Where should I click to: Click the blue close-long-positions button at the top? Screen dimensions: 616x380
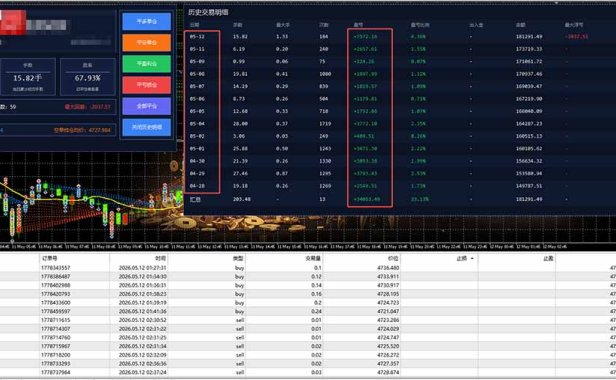[x=147, y=21]
